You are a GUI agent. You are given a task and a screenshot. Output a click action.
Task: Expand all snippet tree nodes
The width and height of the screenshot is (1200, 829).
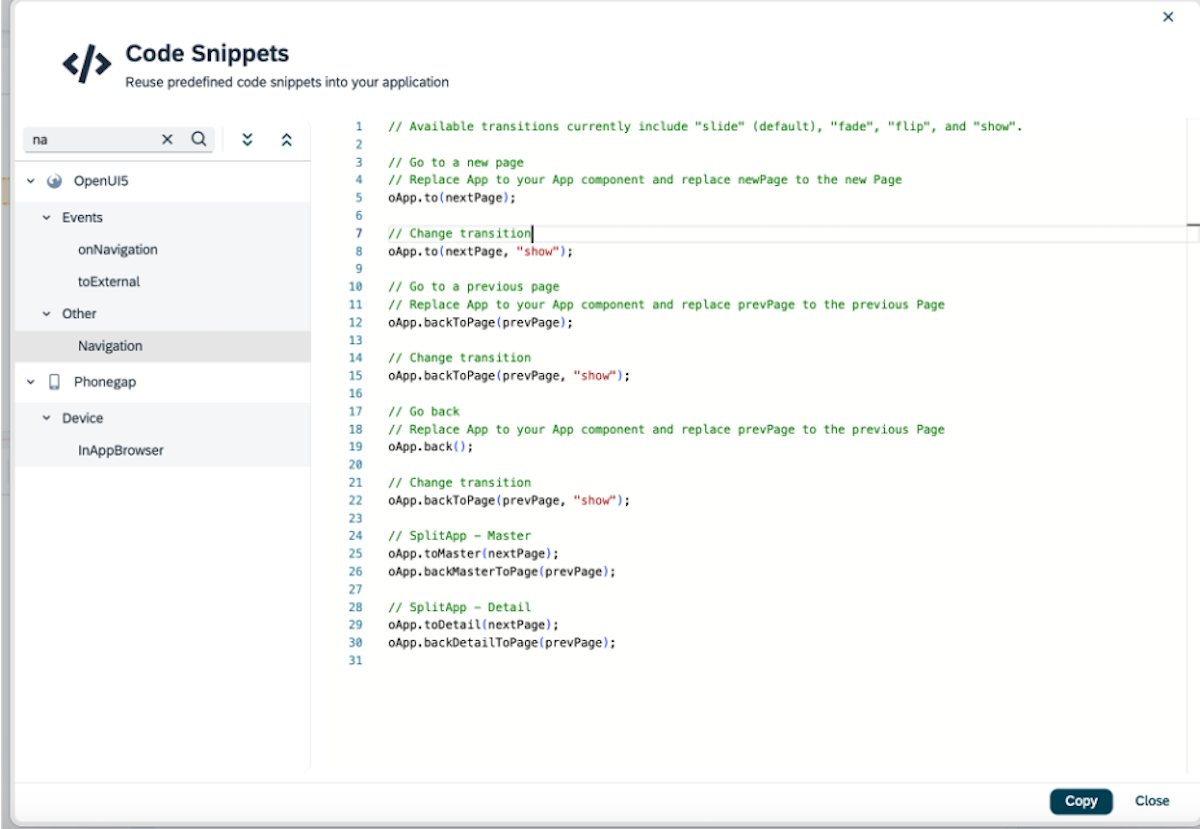(247, 140)
